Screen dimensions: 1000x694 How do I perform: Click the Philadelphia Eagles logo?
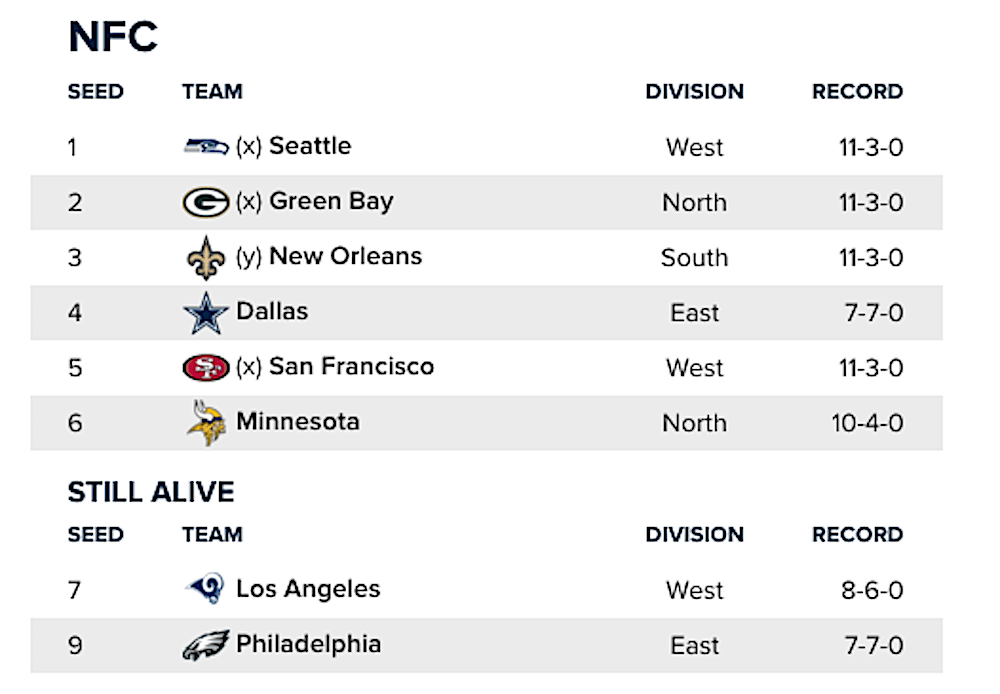[x=206, y=645]
